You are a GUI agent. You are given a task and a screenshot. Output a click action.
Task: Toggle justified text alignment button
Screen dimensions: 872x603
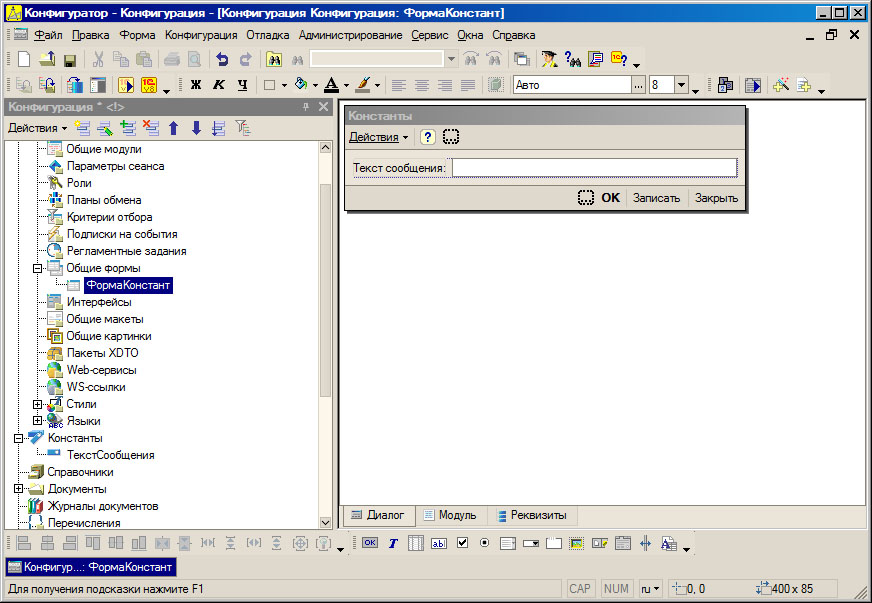coord(468,85)
